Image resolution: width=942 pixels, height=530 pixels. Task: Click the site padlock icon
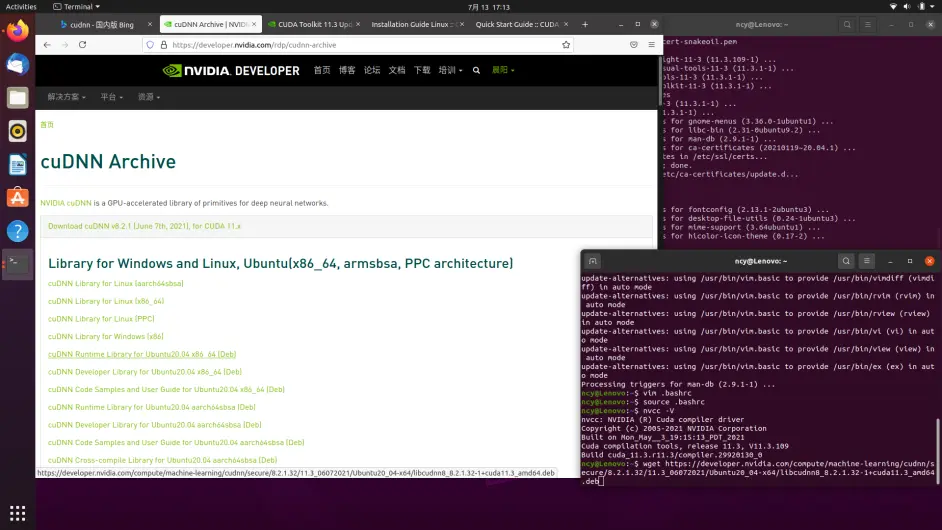(163, 44)
